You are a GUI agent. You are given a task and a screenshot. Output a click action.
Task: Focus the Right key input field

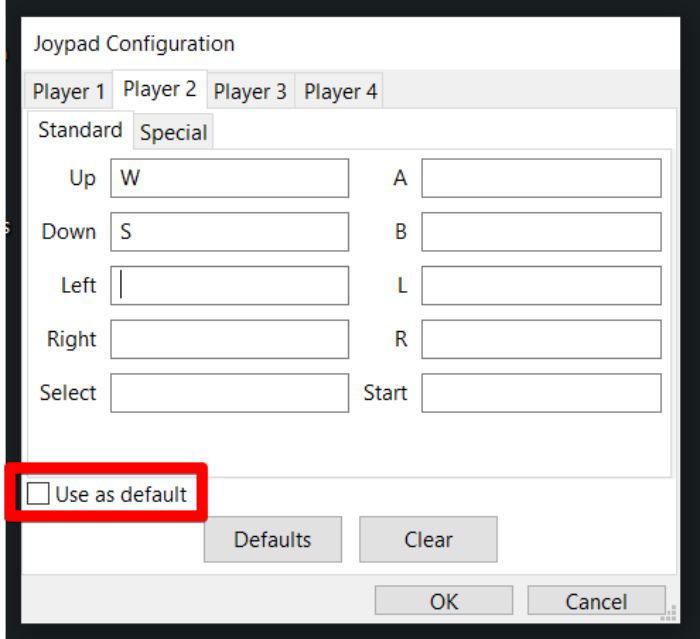pyautogui.click(x=229, y=339)
